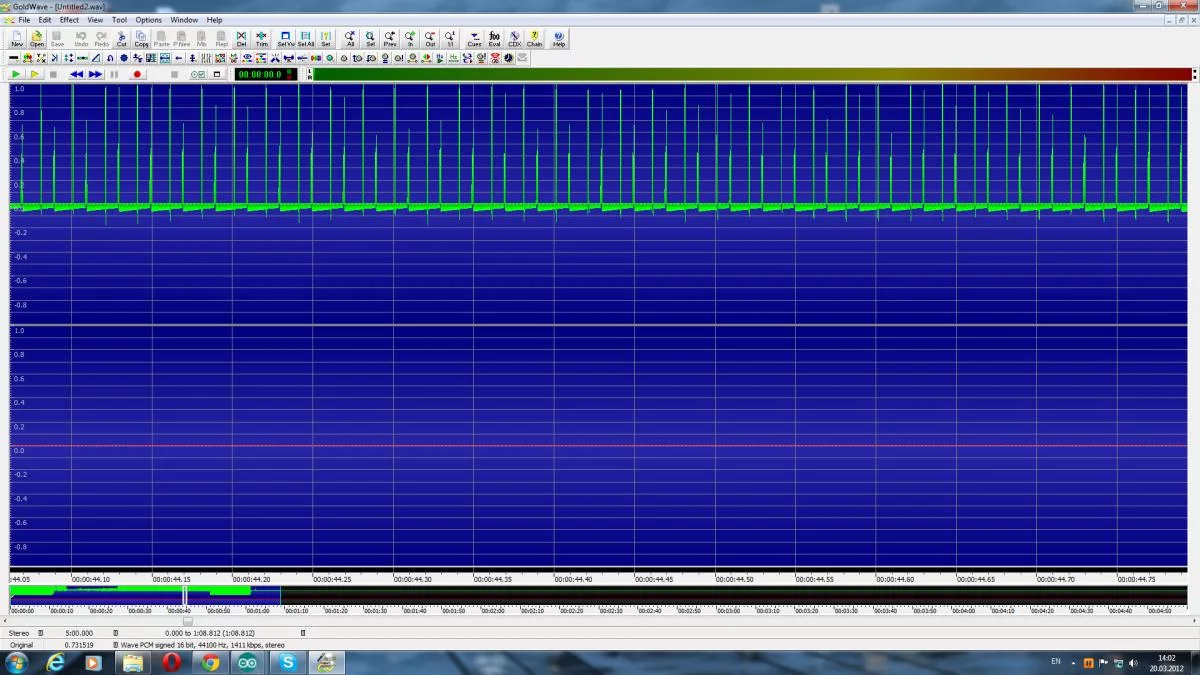Open the CDX audio extraction tool
Screen dimensions: 1200x675
pyautogui.click(x=514, y=39)
